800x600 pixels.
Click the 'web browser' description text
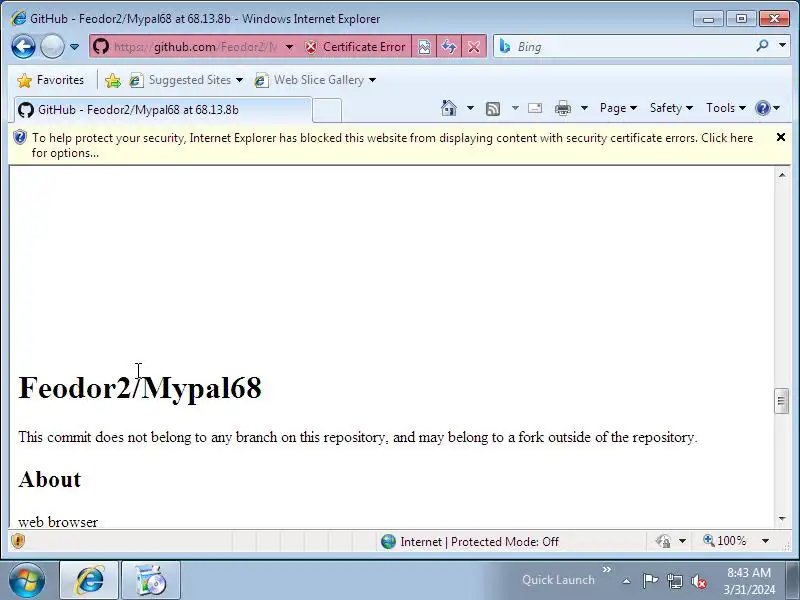(x=58, y=522)
